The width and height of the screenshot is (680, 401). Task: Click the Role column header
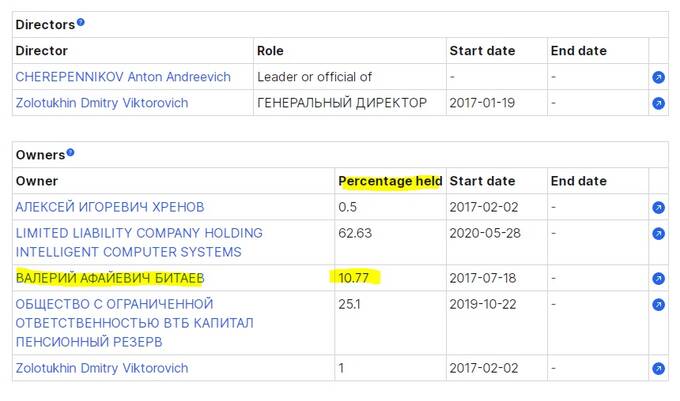(x=270, y=51)
